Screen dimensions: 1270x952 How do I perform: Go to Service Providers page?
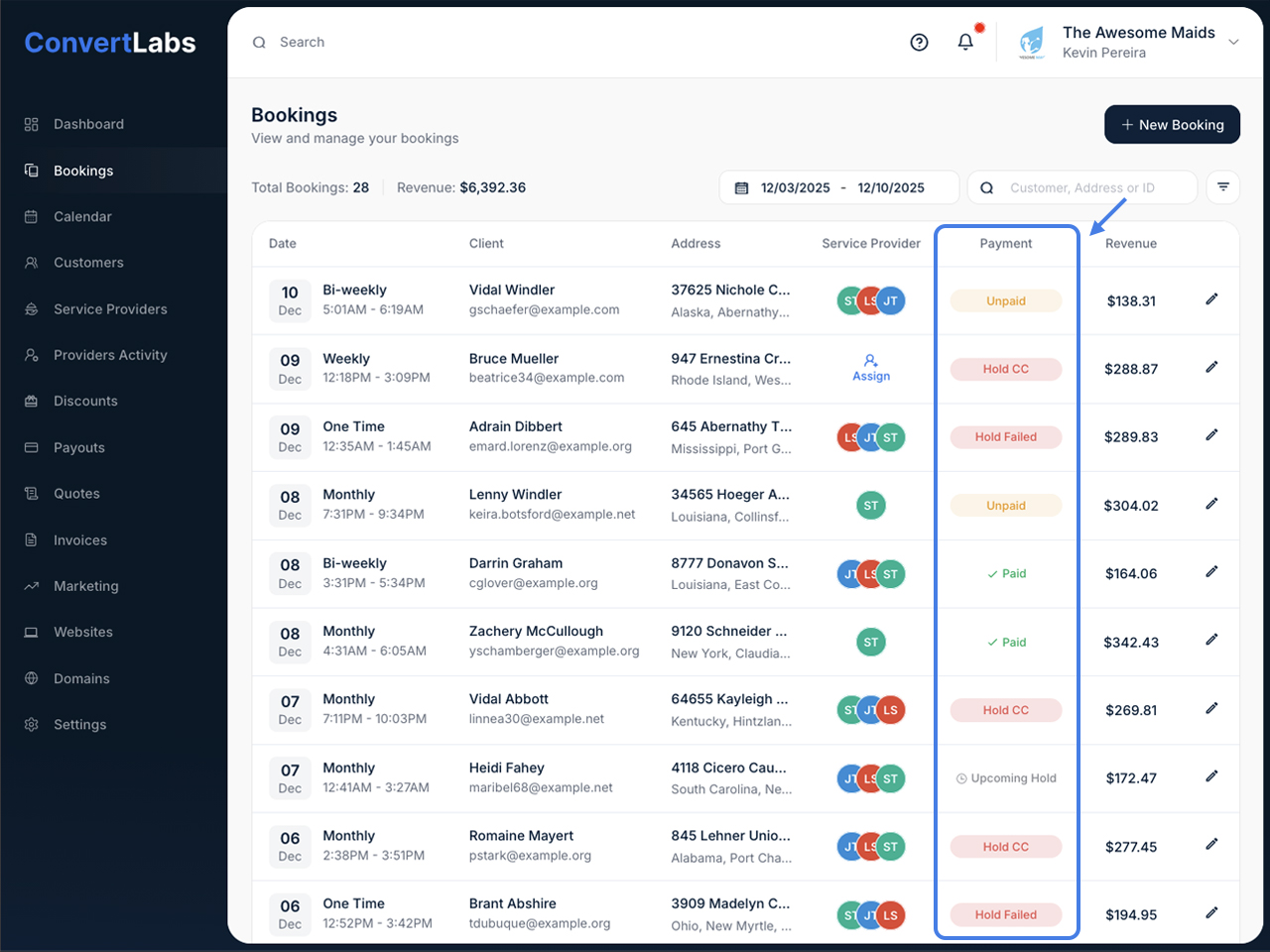tap(110, 309)
